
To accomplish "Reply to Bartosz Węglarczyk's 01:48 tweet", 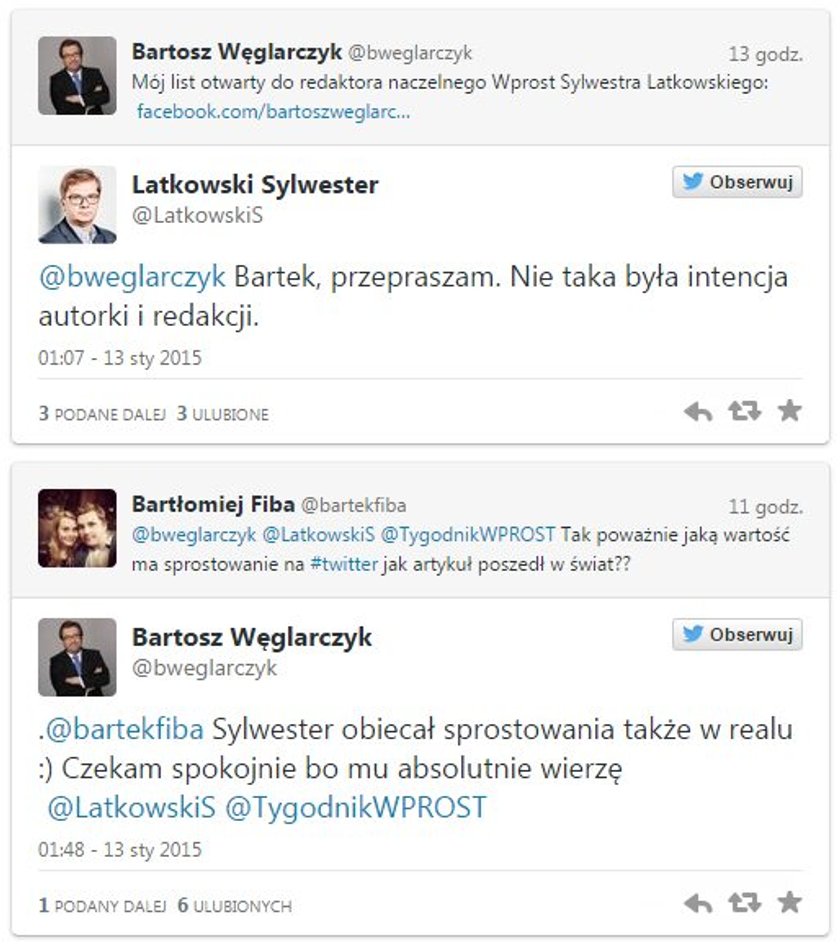I will tap(698, 904).
